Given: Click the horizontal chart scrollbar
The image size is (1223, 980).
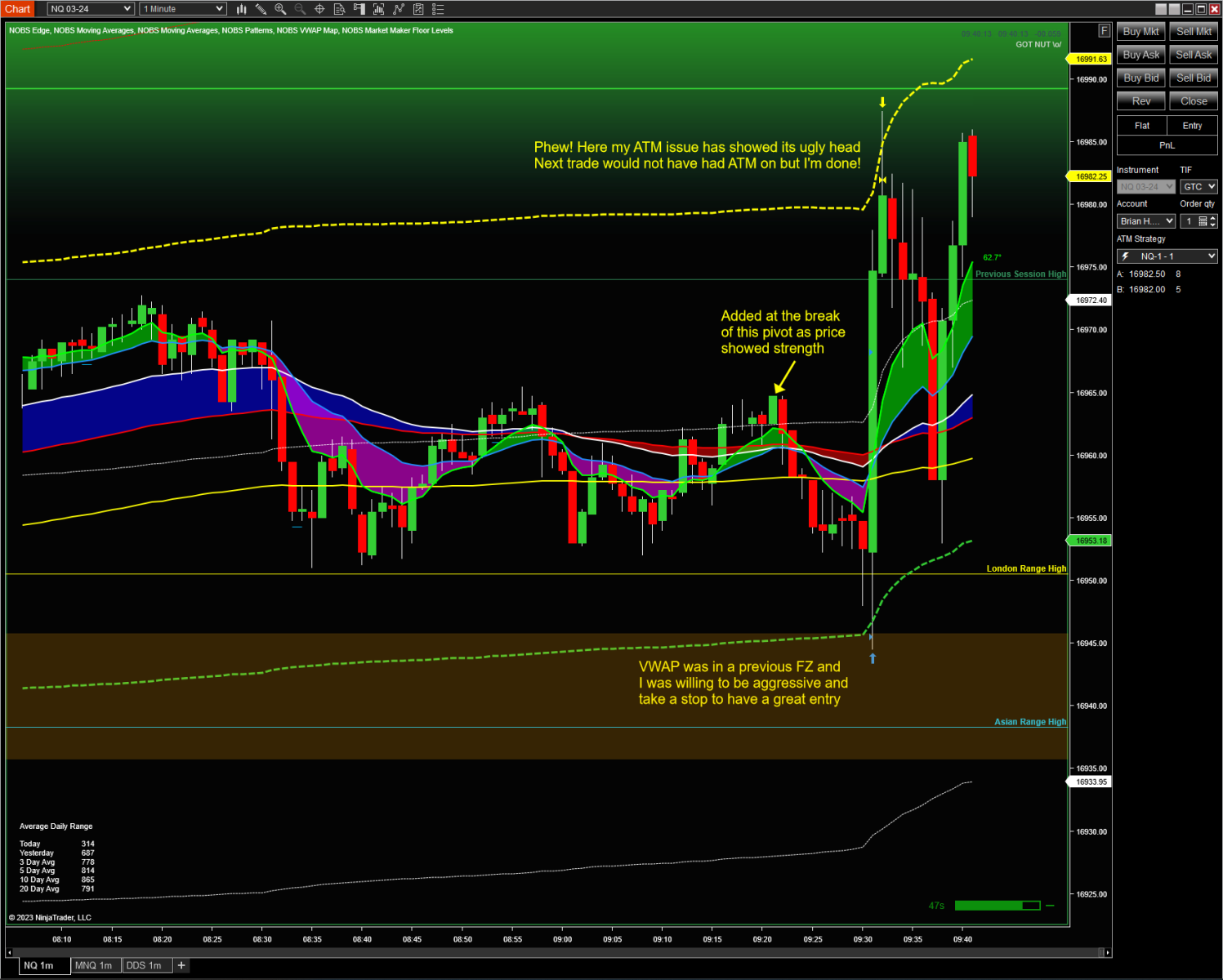Looking at the screenshot, I should click(x=559, y=952).
